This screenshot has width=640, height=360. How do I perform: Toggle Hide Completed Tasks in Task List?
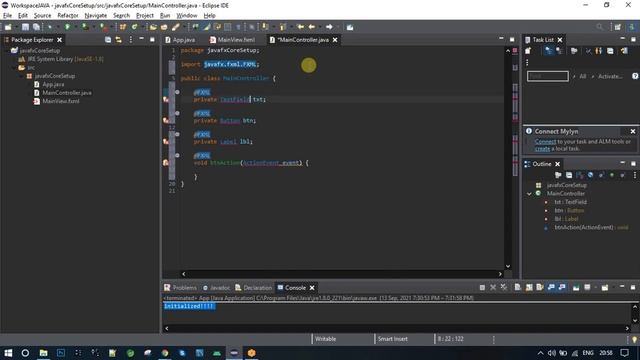(588, 51)
